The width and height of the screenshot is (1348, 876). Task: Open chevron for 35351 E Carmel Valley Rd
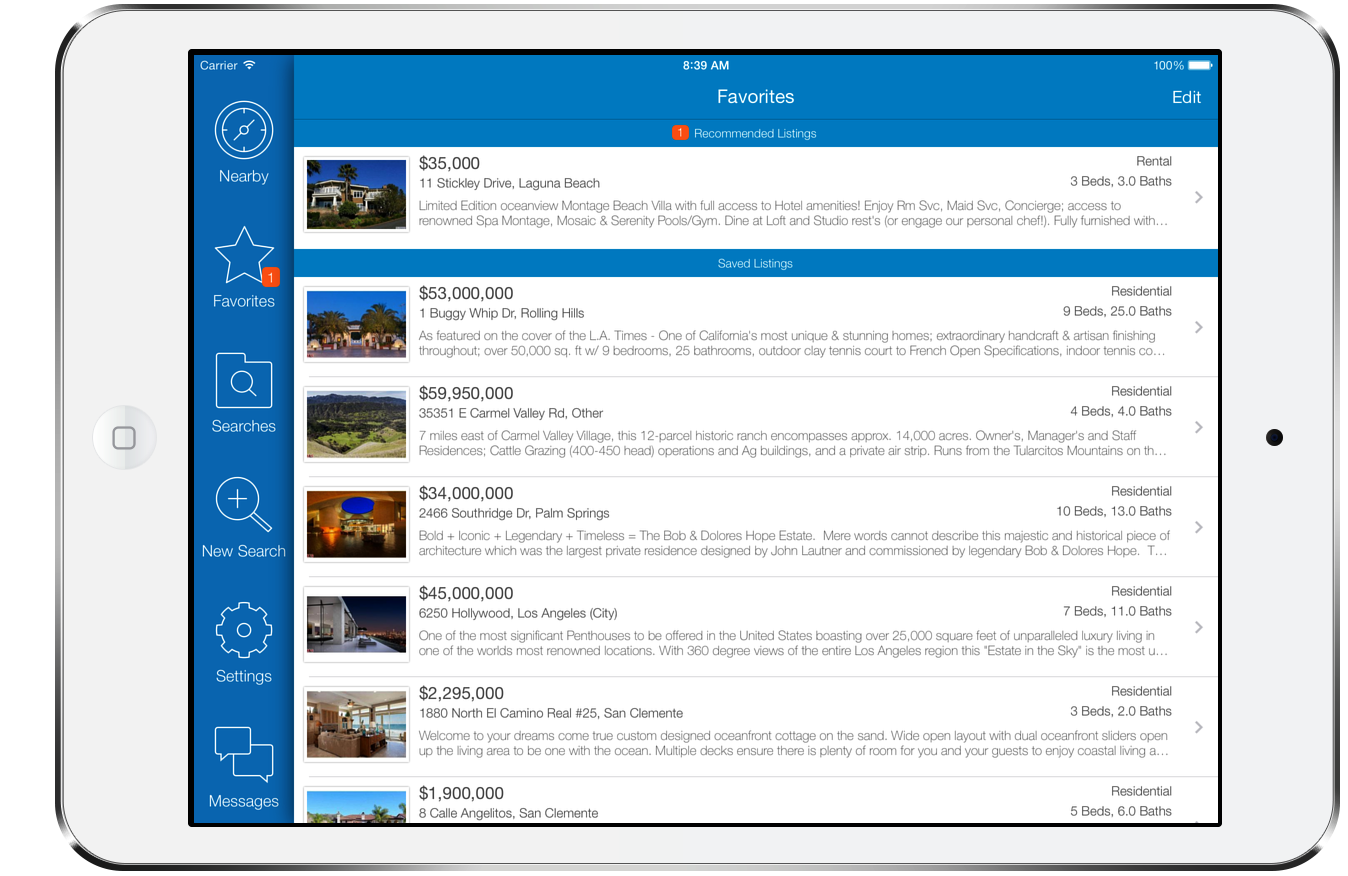pos(1199,428)
